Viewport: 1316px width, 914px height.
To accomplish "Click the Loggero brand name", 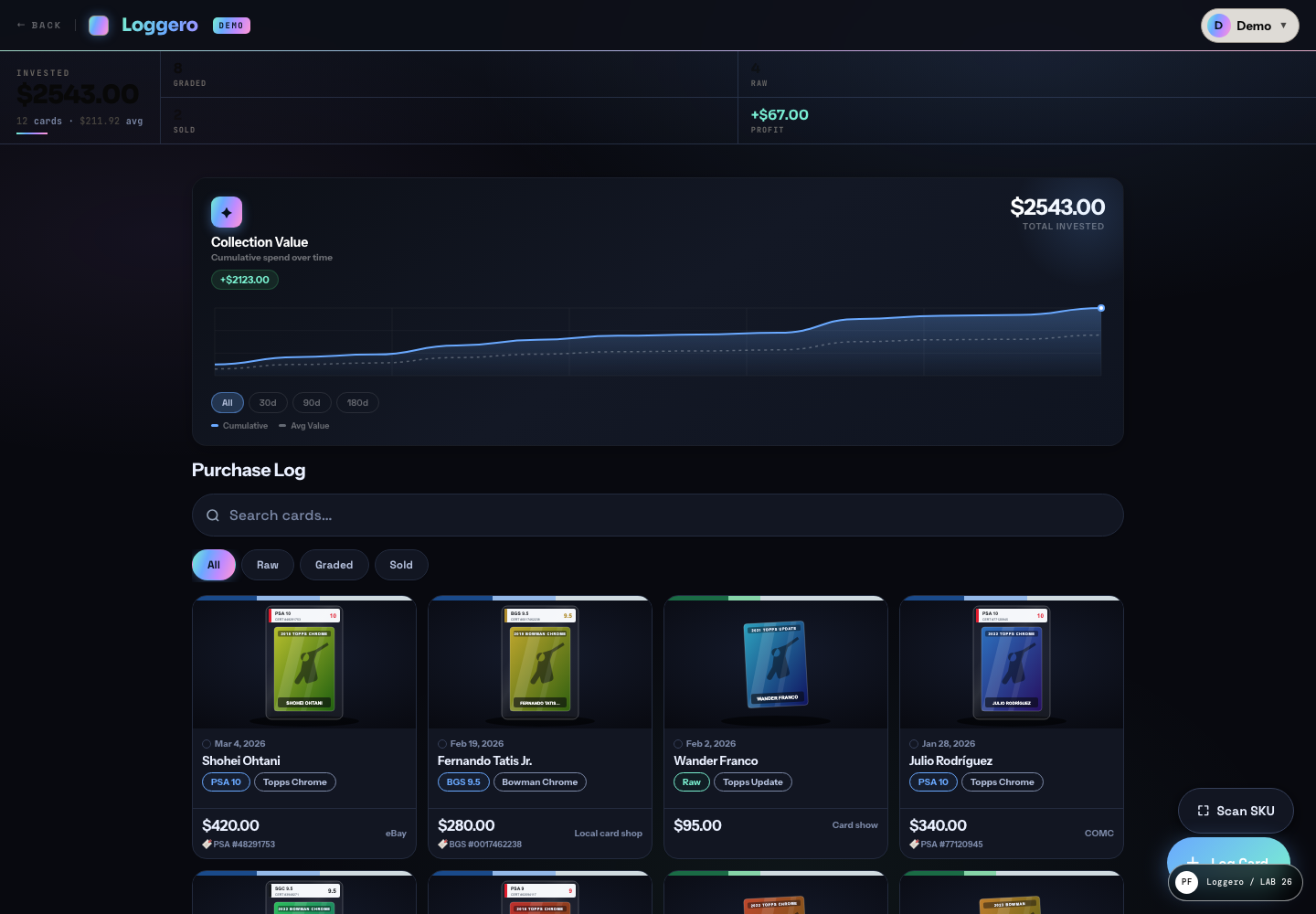I will click(x=160, y=26).
